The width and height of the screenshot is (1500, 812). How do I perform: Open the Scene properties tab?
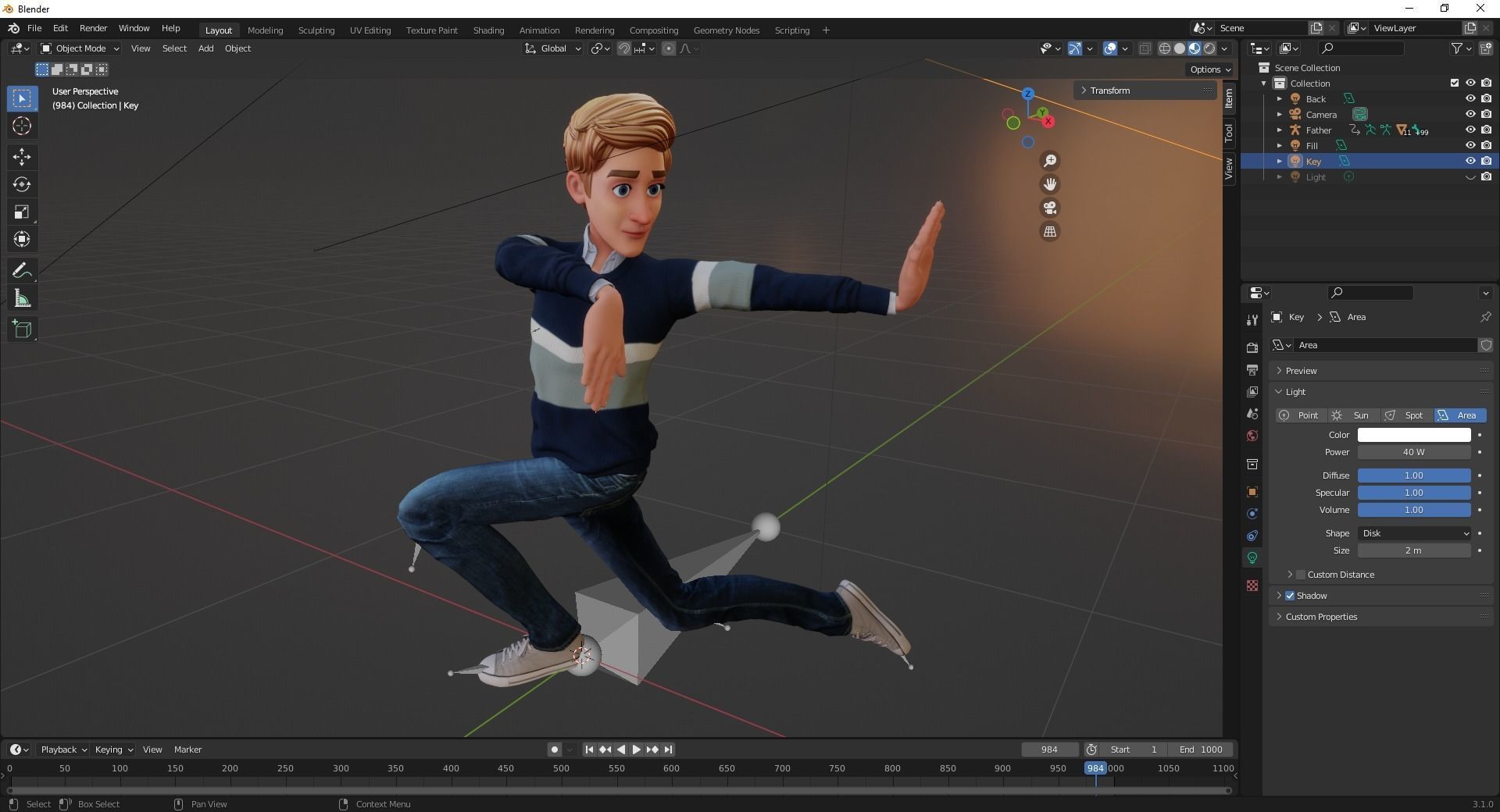[1252, 414]
